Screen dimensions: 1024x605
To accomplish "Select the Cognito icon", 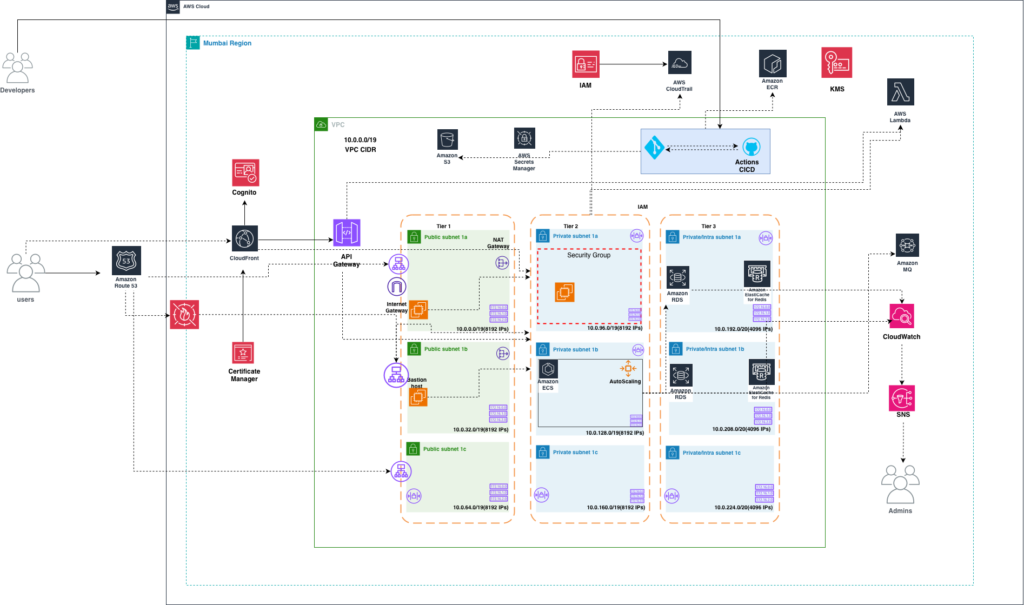I will click(x=246, y=173).
